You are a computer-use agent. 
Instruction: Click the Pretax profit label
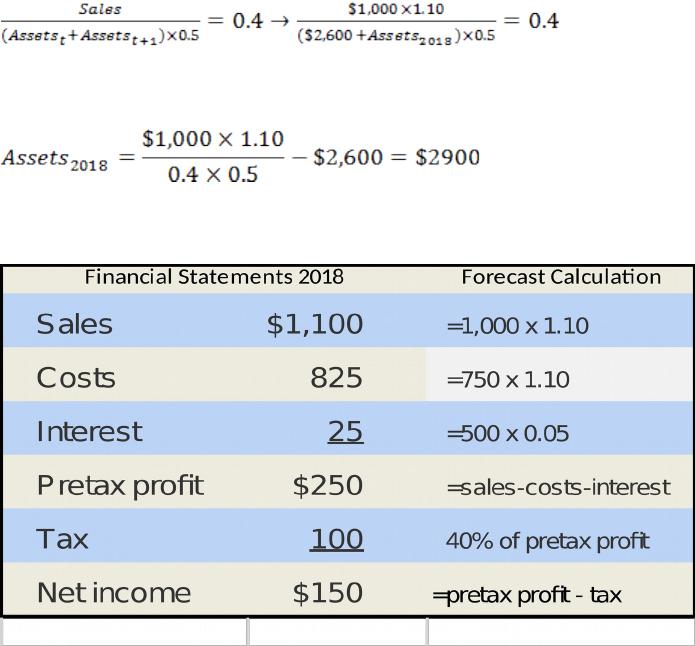(x=120, y=486)
